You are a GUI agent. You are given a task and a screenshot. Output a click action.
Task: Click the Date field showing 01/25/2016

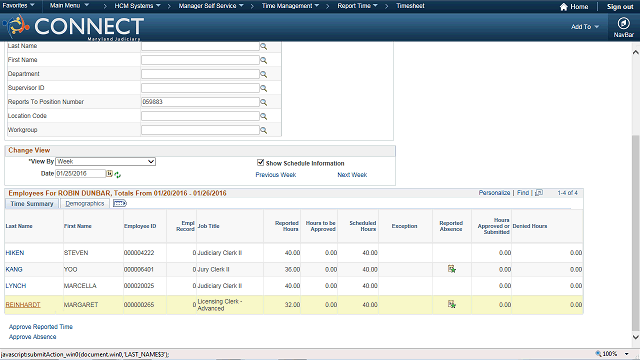click(80, 173)
